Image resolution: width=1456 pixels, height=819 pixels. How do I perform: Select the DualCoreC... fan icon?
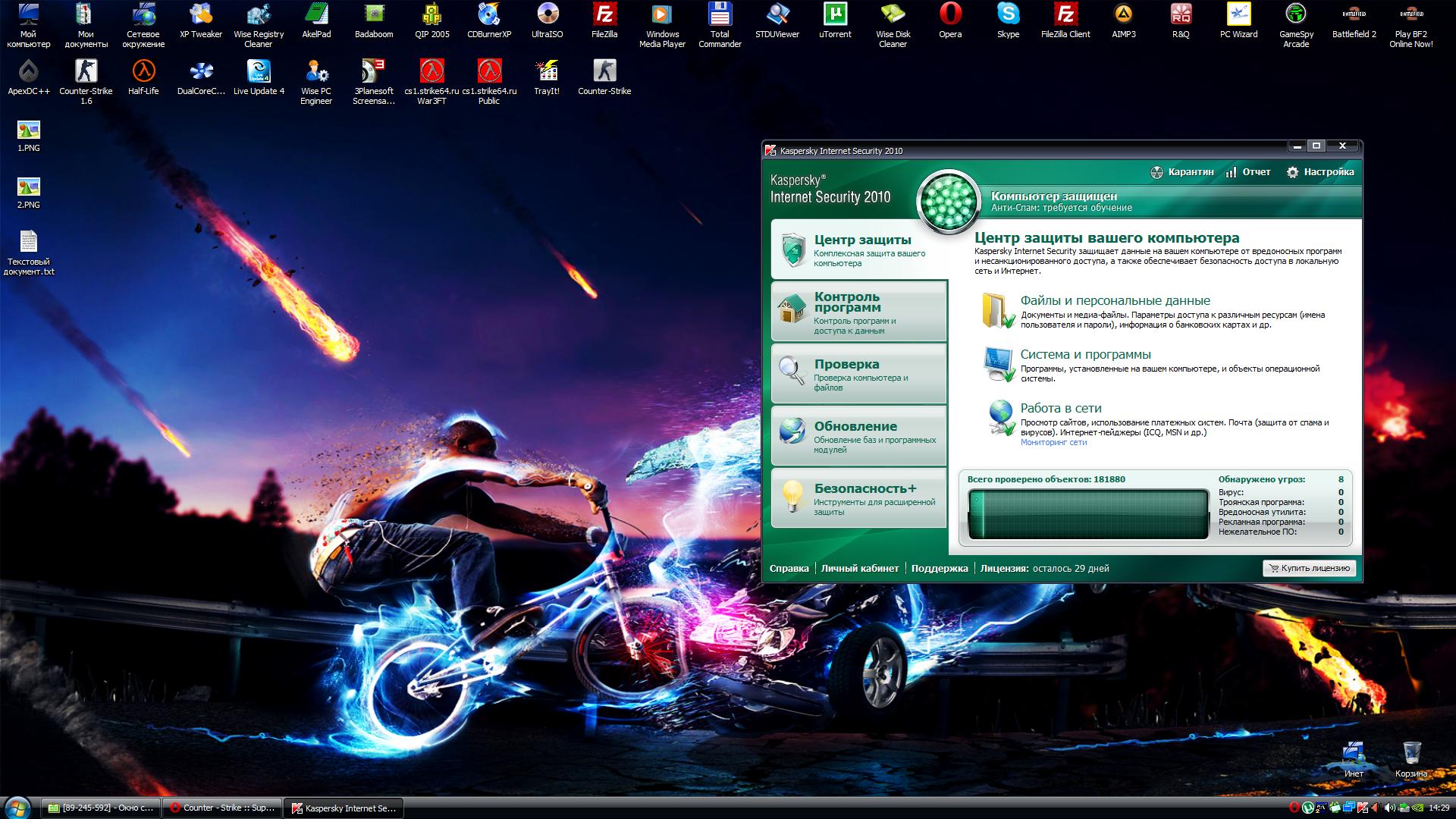(201, 78)
